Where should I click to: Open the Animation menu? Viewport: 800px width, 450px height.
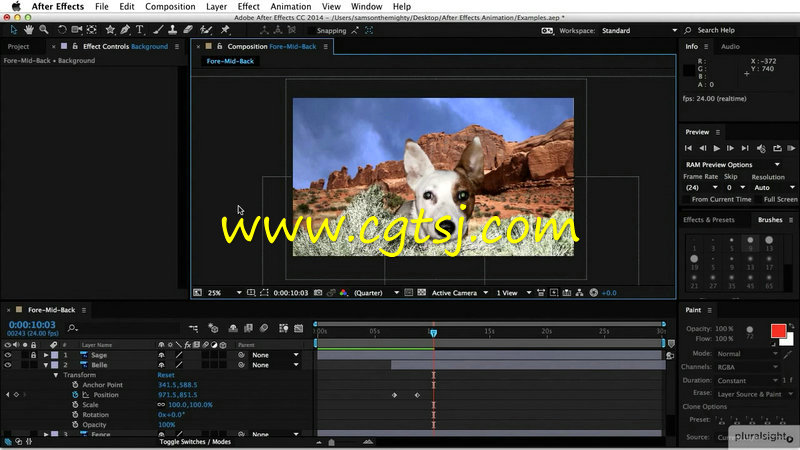[x=290, y=7]
